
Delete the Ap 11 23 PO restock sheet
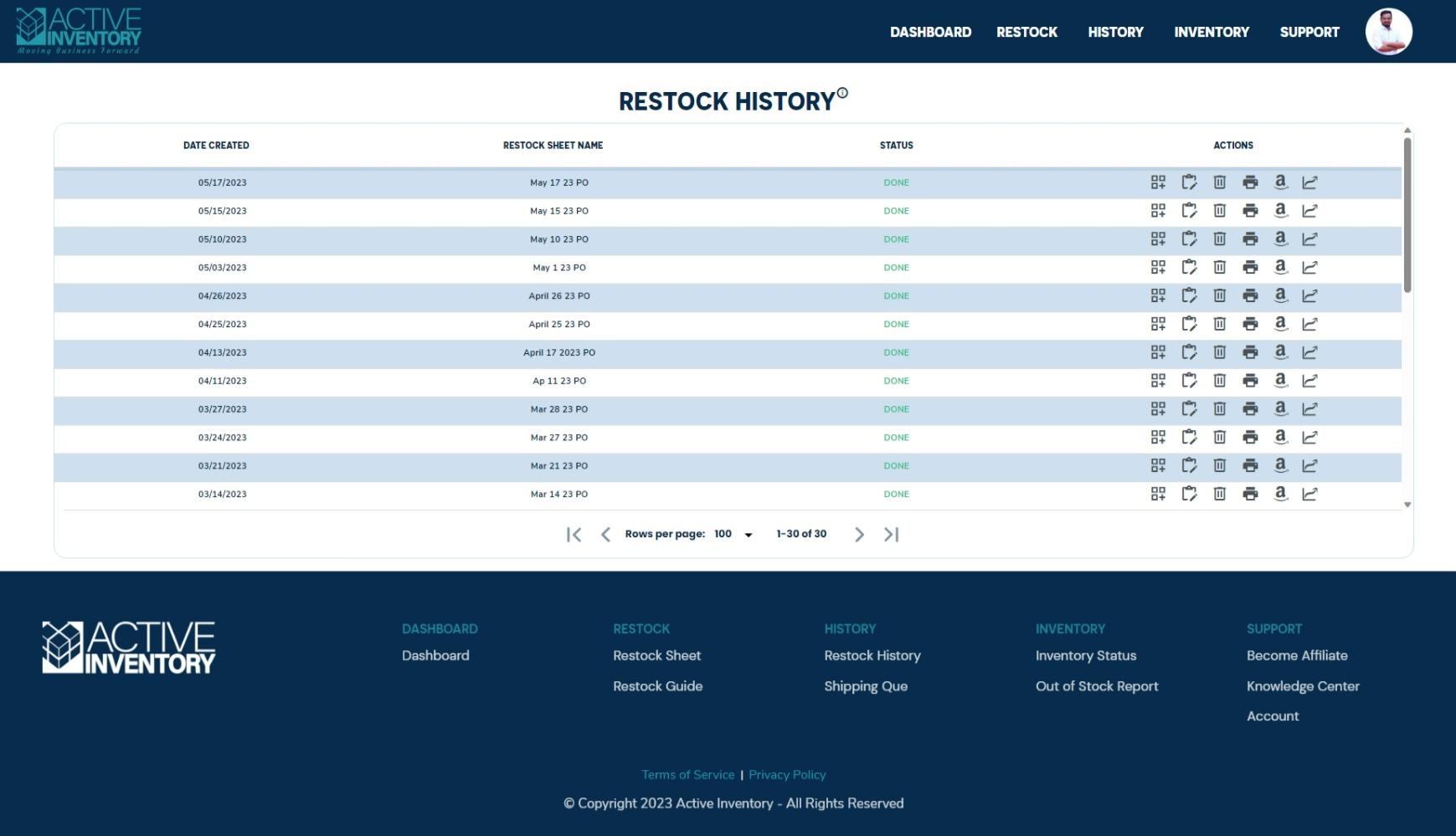point(1219,381)
